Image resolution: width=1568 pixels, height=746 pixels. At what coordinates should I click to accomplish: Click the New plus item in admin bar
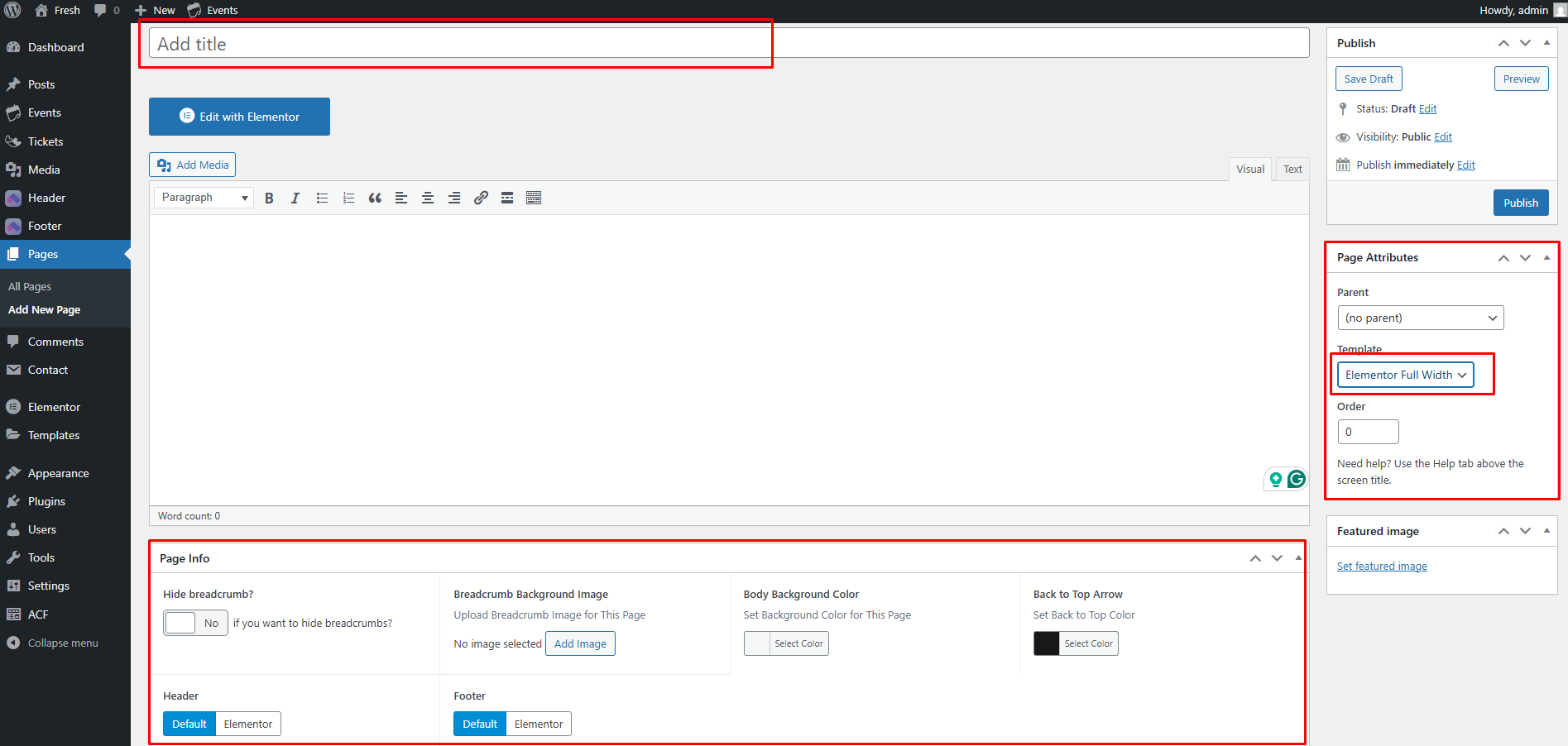(155, 10)
